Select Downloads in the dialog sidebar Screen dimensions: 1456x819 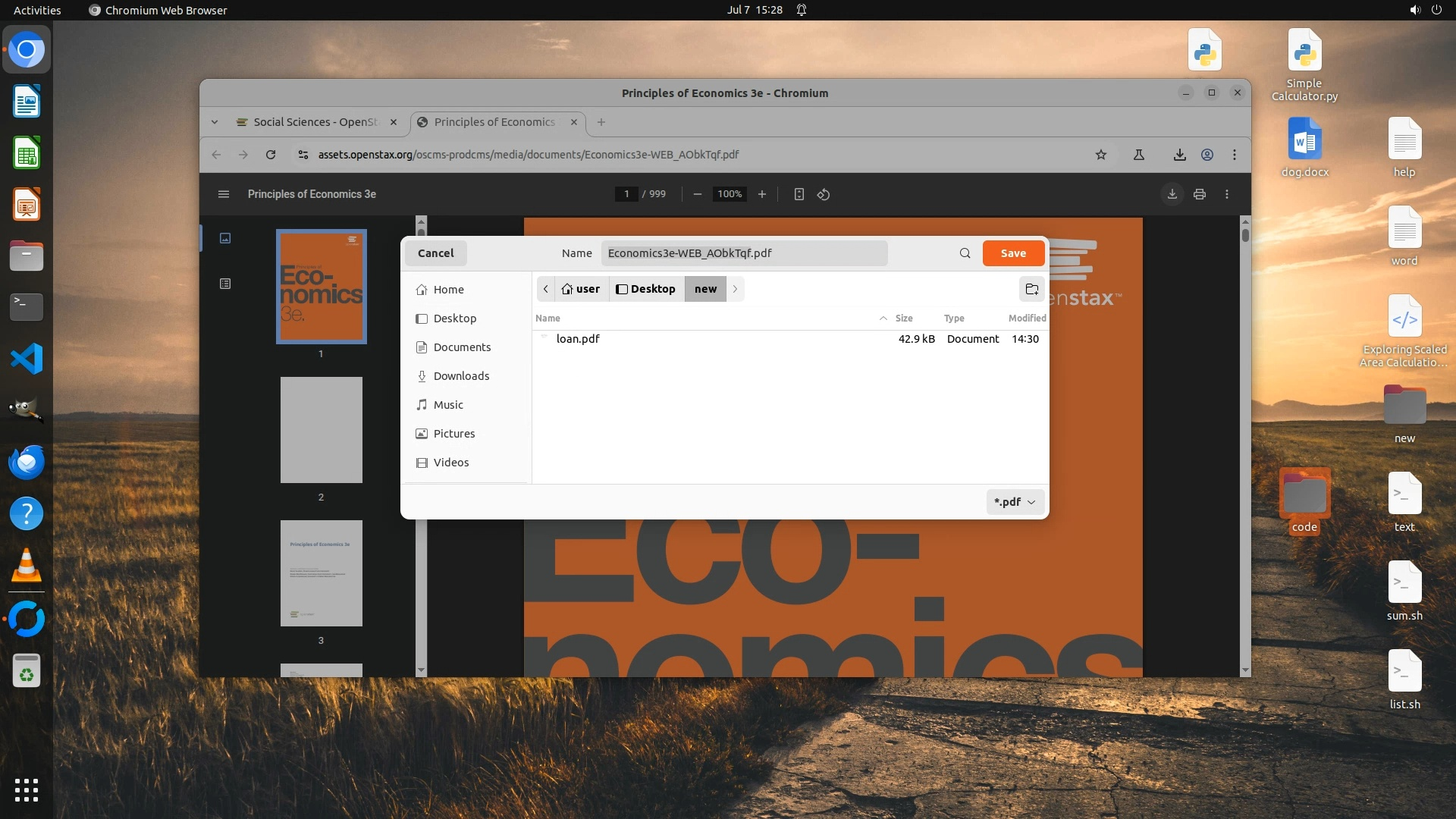pos(461,376)
